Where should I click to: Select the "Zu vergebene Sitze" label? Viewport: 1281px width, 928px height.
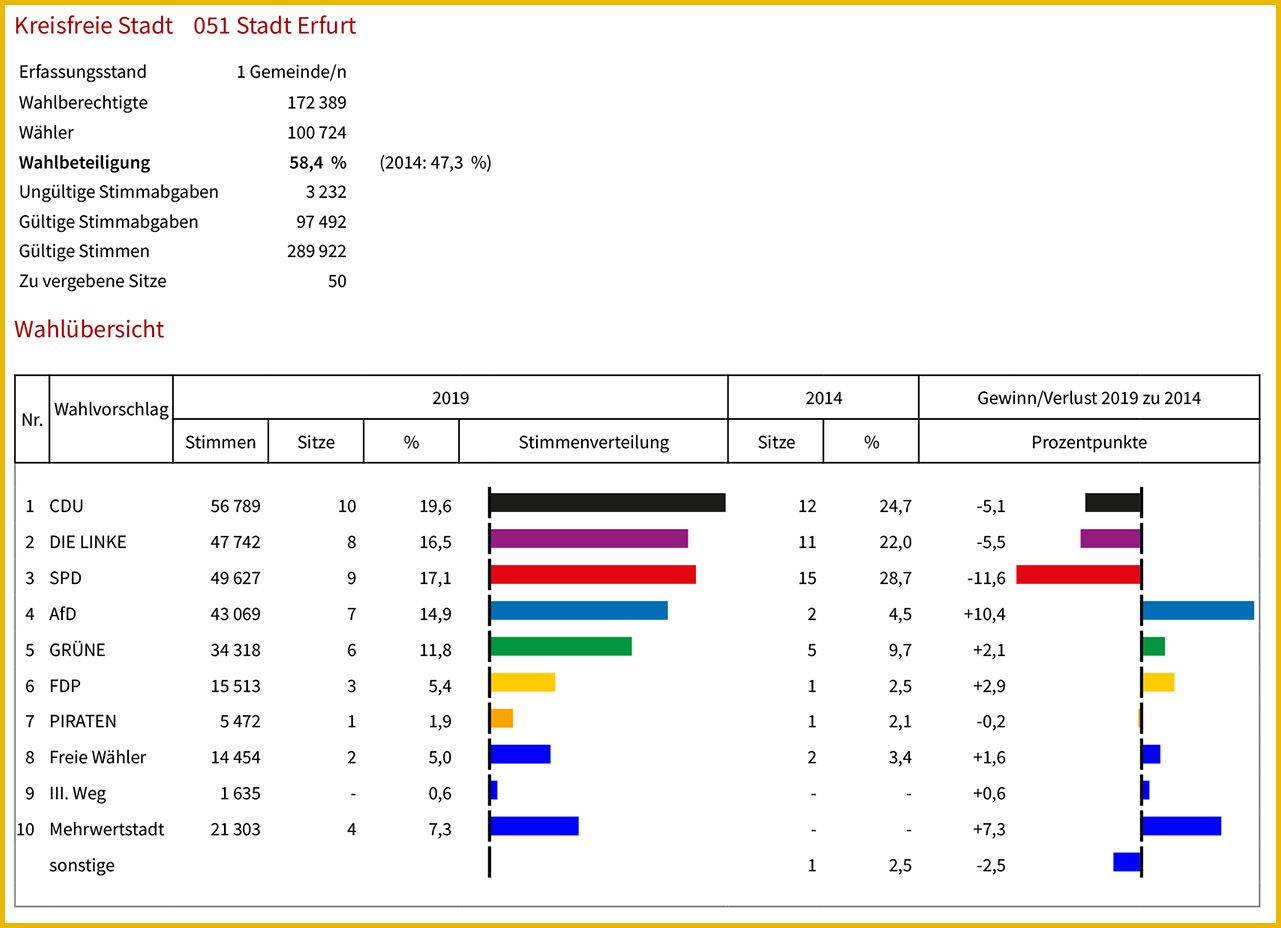point(93,281)
